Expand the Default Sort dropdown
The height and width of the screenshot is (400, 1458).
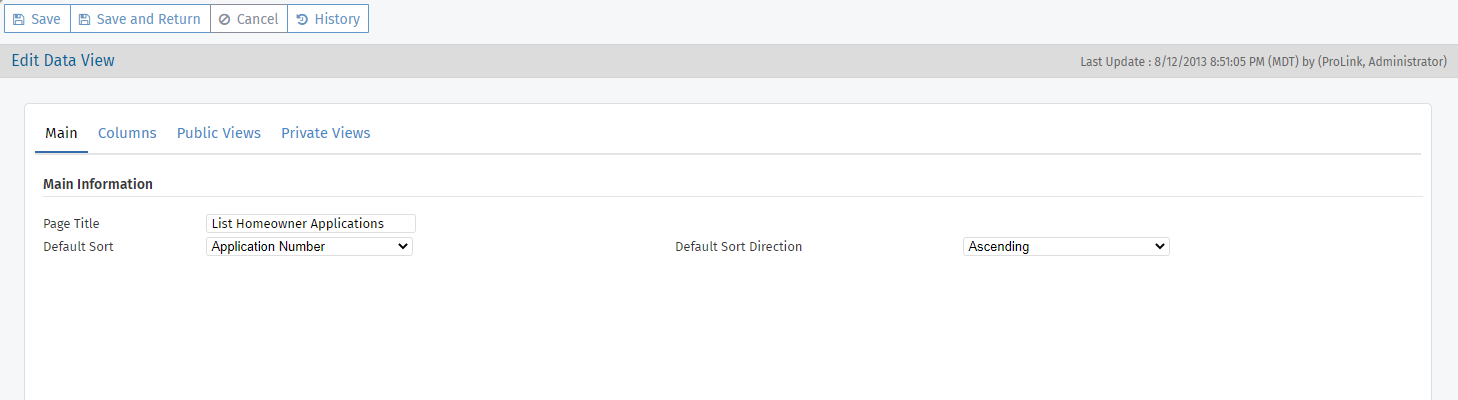[x=309, y=246]
